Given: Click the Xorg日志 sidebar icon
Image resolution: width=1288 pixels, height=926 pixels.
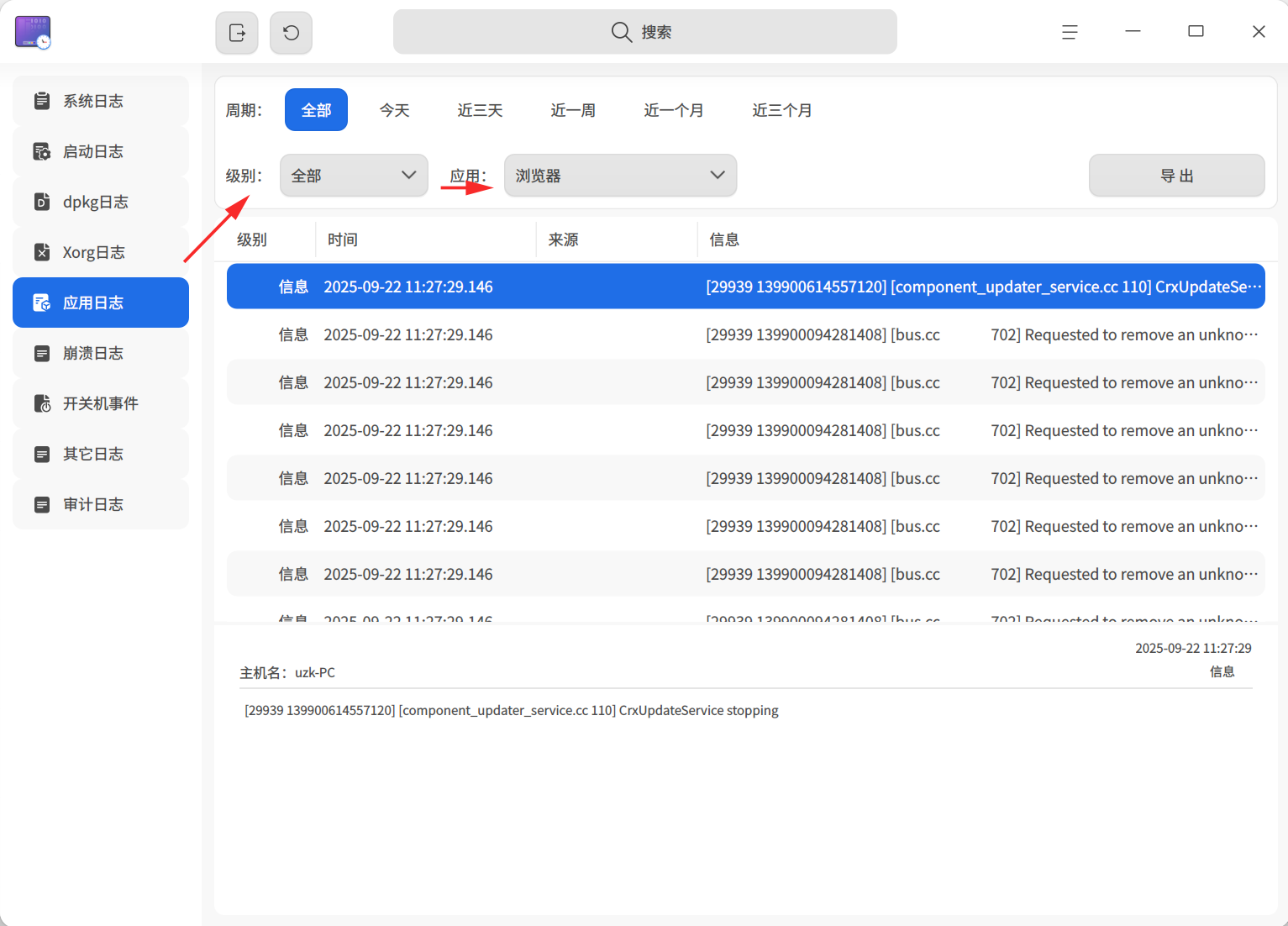Looking at the screenshot, I should click(x=41, y=252).
